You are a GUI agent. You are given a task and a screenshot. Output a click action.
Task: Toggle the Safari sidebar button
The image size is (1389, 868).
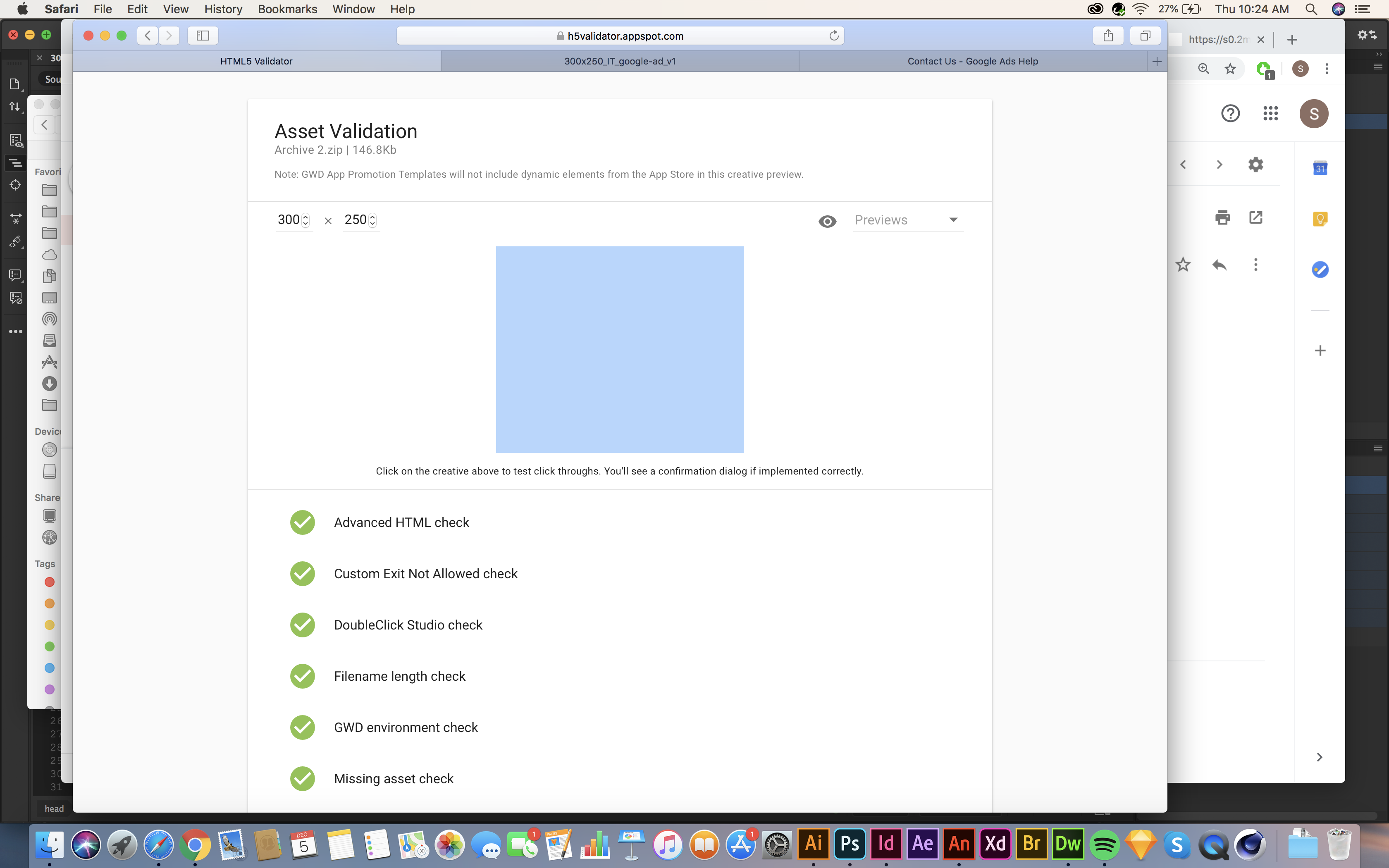point(203,36)
